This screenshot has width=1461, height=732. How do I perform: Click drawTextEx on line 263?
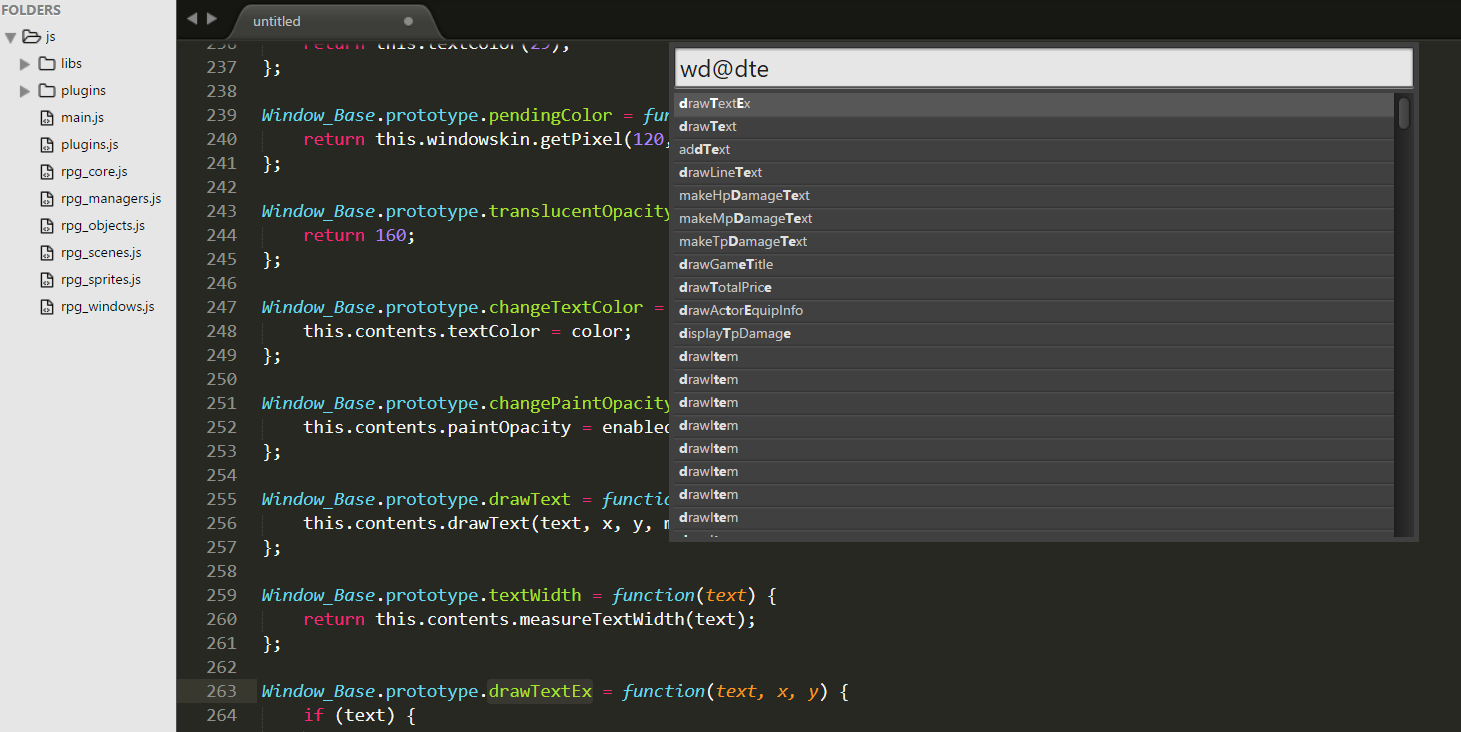tap(540, 691)
